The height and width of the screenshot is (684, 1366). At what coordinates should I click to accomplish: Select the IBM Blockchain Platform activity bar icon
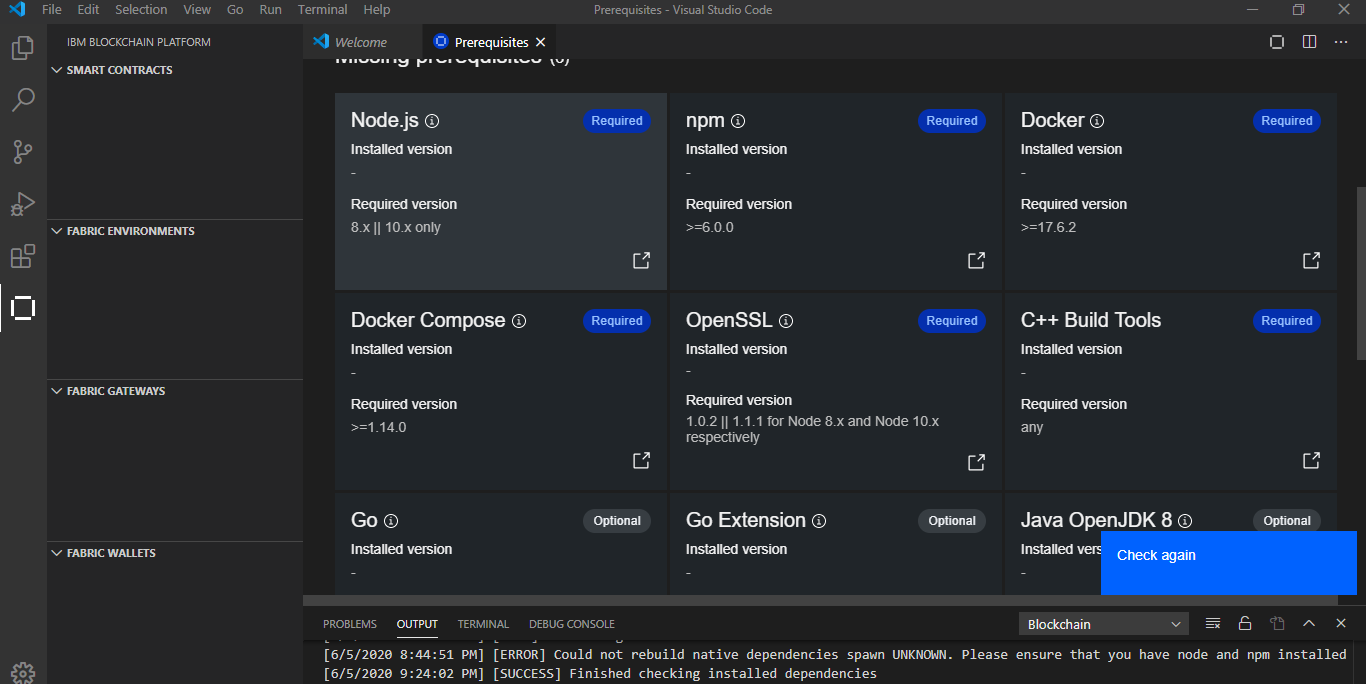[22, 308]
